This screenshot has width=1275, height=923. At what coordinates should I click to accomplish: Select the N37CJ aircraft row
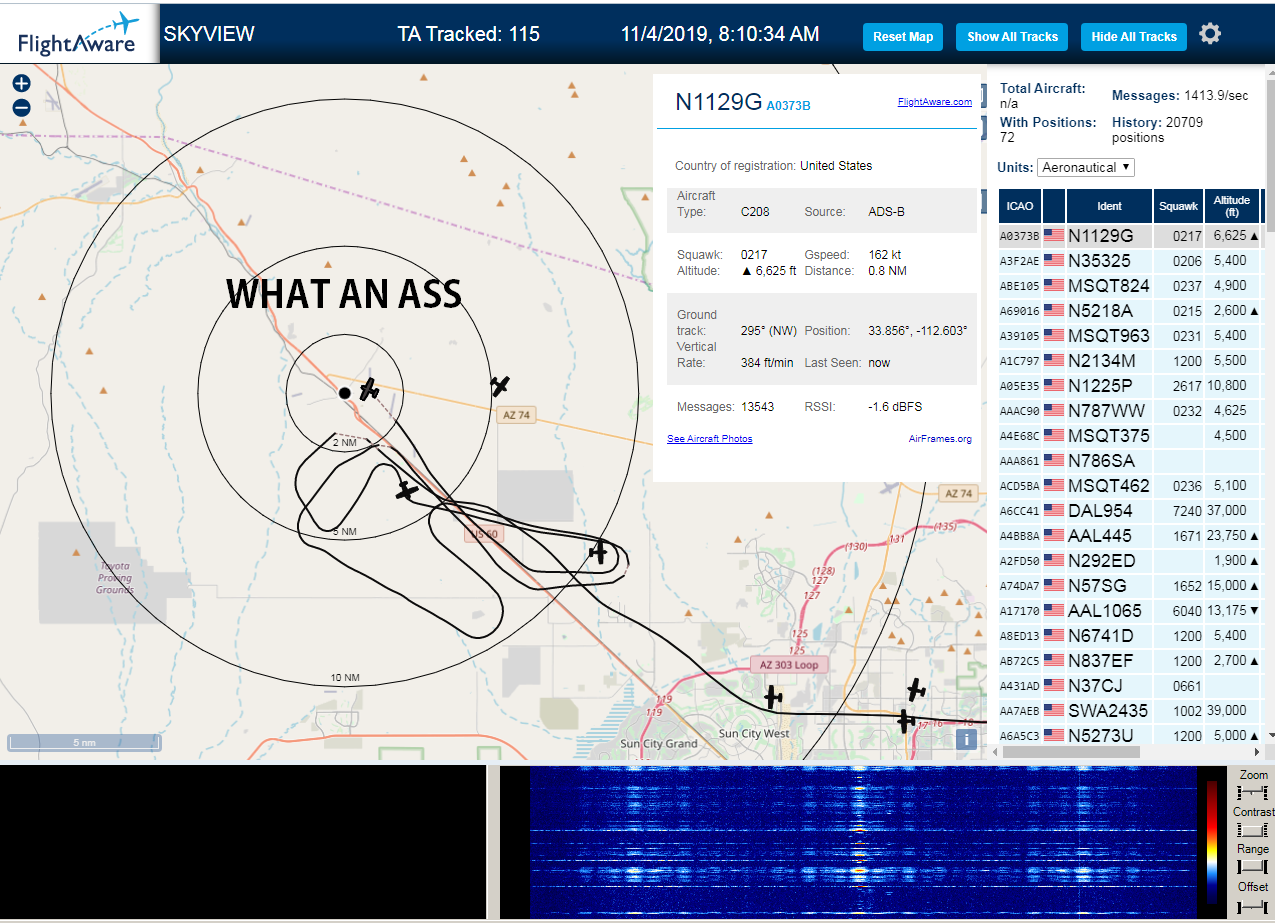pyautogui.click(x=1130, y=686)
